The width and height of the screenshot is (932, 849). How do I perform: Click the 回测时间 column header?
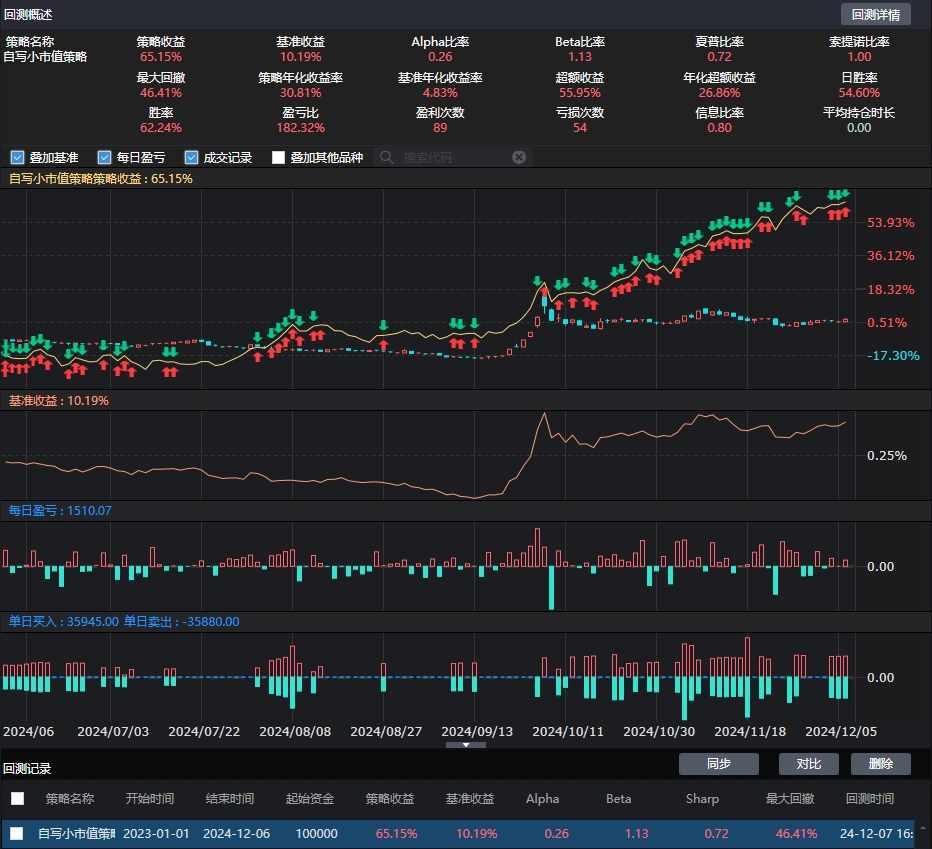(870, 798)
